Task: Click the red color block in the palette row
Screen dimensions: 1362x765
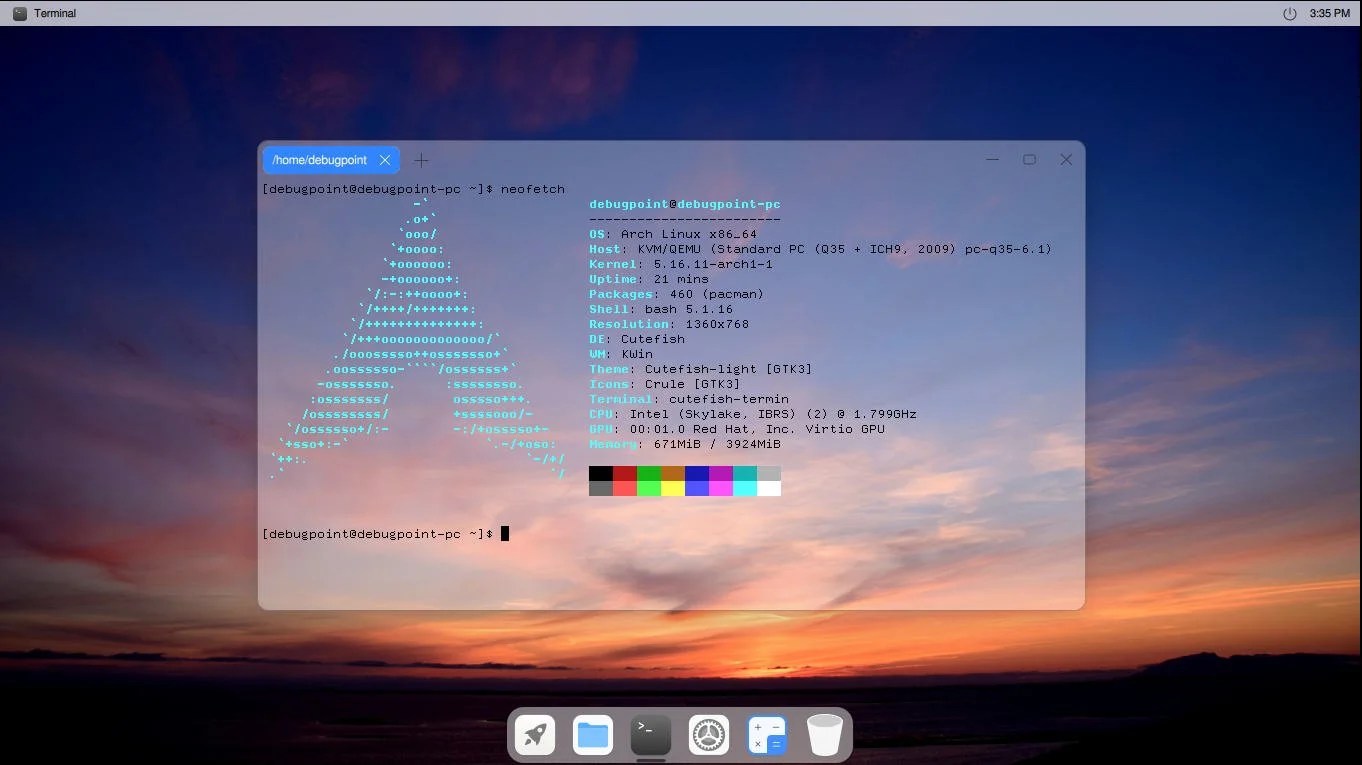Action: [x=626, y=480]
